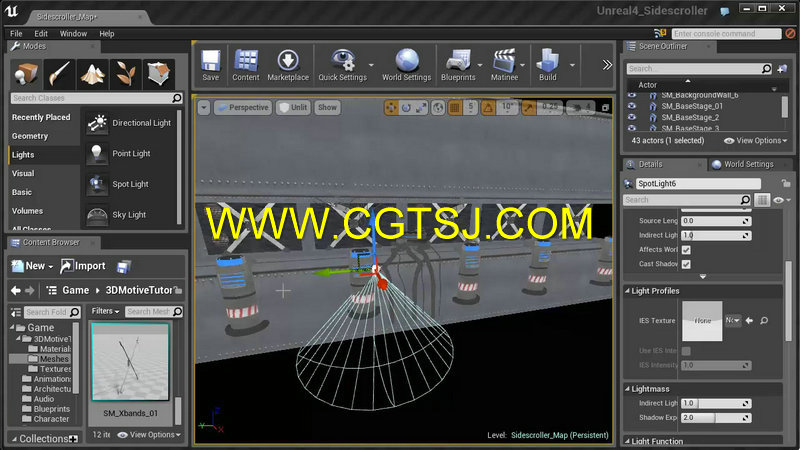
Task: Maximize the viewport with restore icon
Action: pos(605,108)
